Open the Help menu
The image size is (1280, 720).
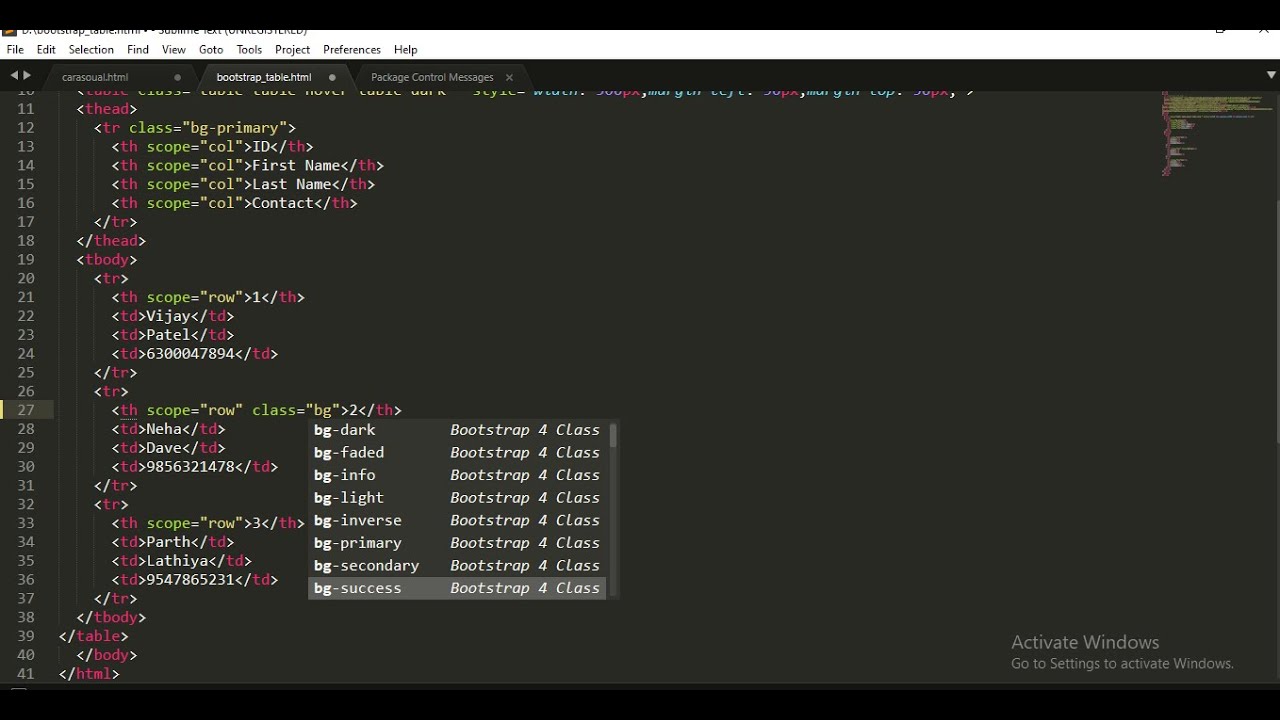click(x=405, y=49)
